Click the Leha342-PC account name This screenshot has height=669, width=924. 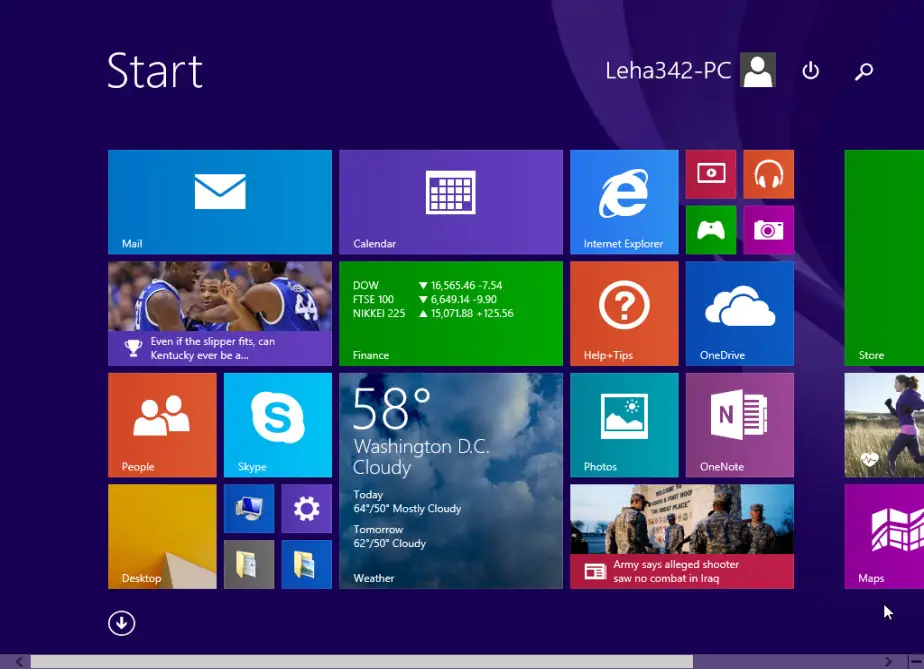pyautogui.click(x=668, y=71)
